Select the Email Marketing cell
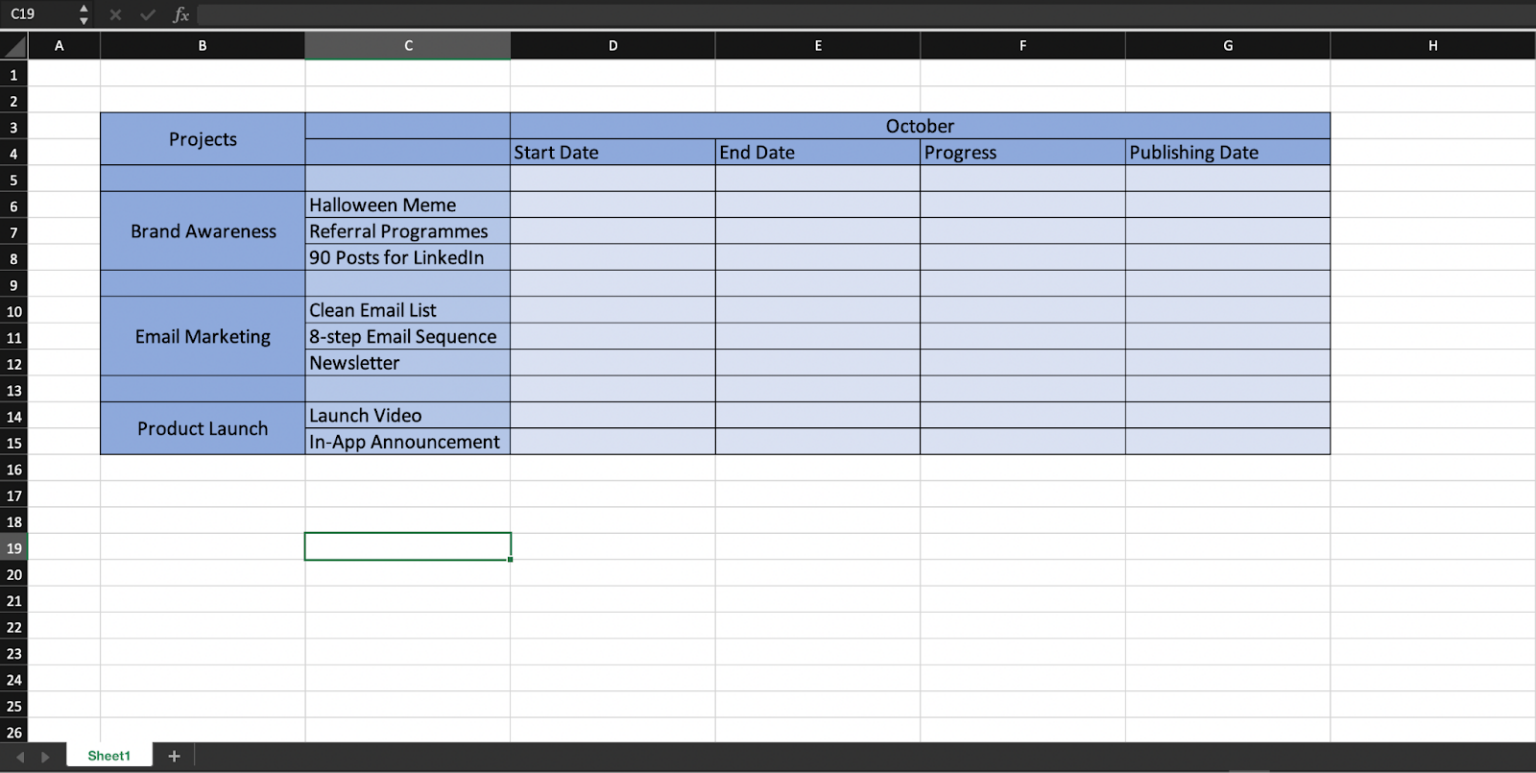 (202, 336)
